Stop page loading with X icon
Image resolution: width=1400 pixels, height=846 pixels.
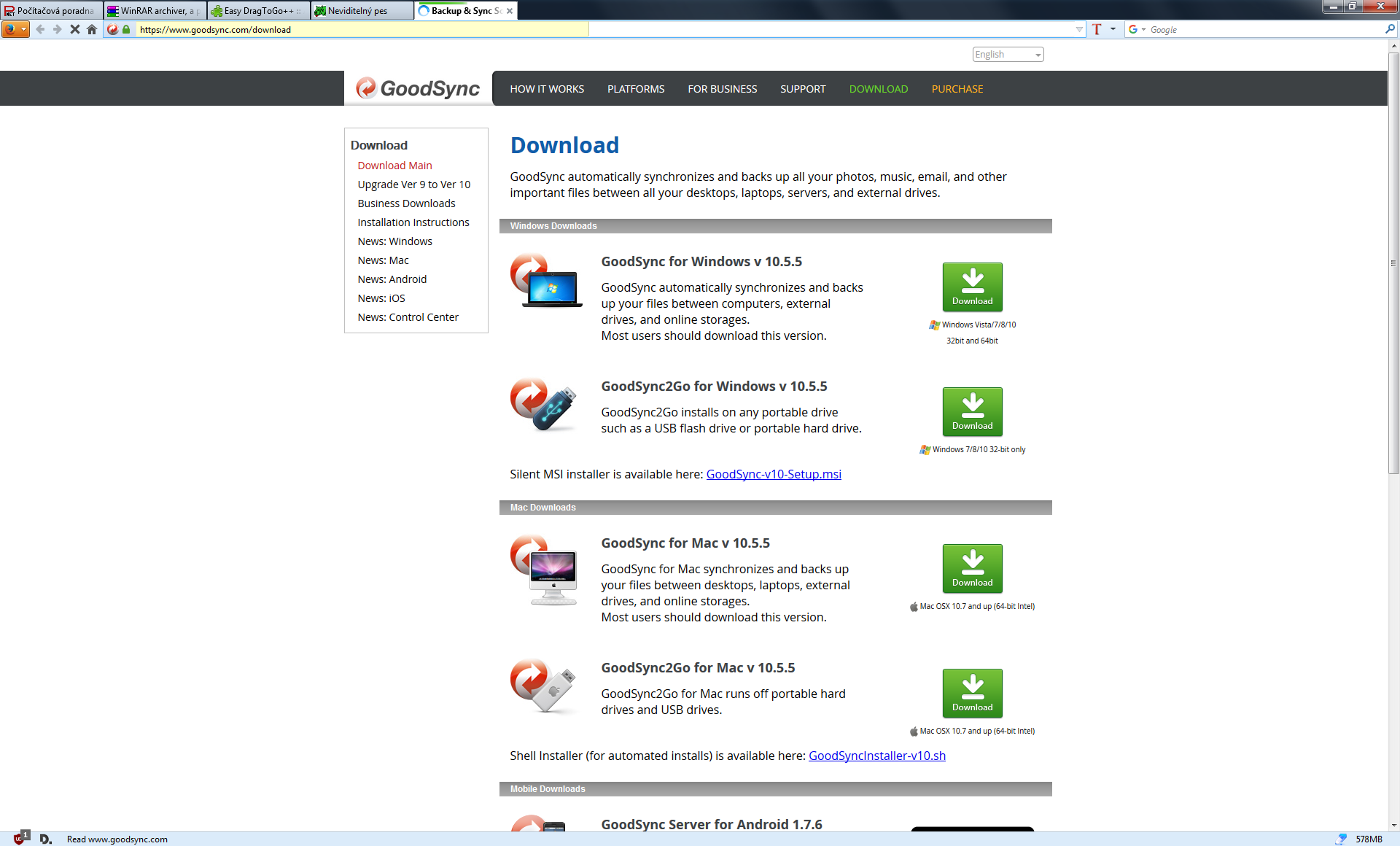[x=74, y=30]
